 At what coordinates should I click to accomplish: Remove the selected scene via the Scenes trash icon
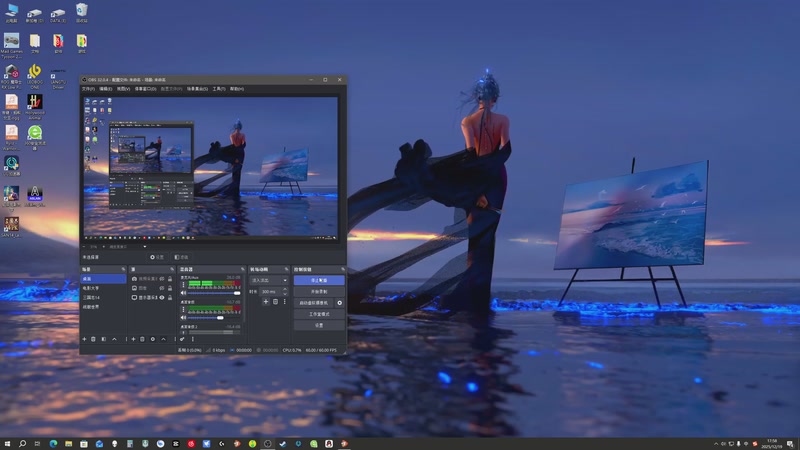93,339
